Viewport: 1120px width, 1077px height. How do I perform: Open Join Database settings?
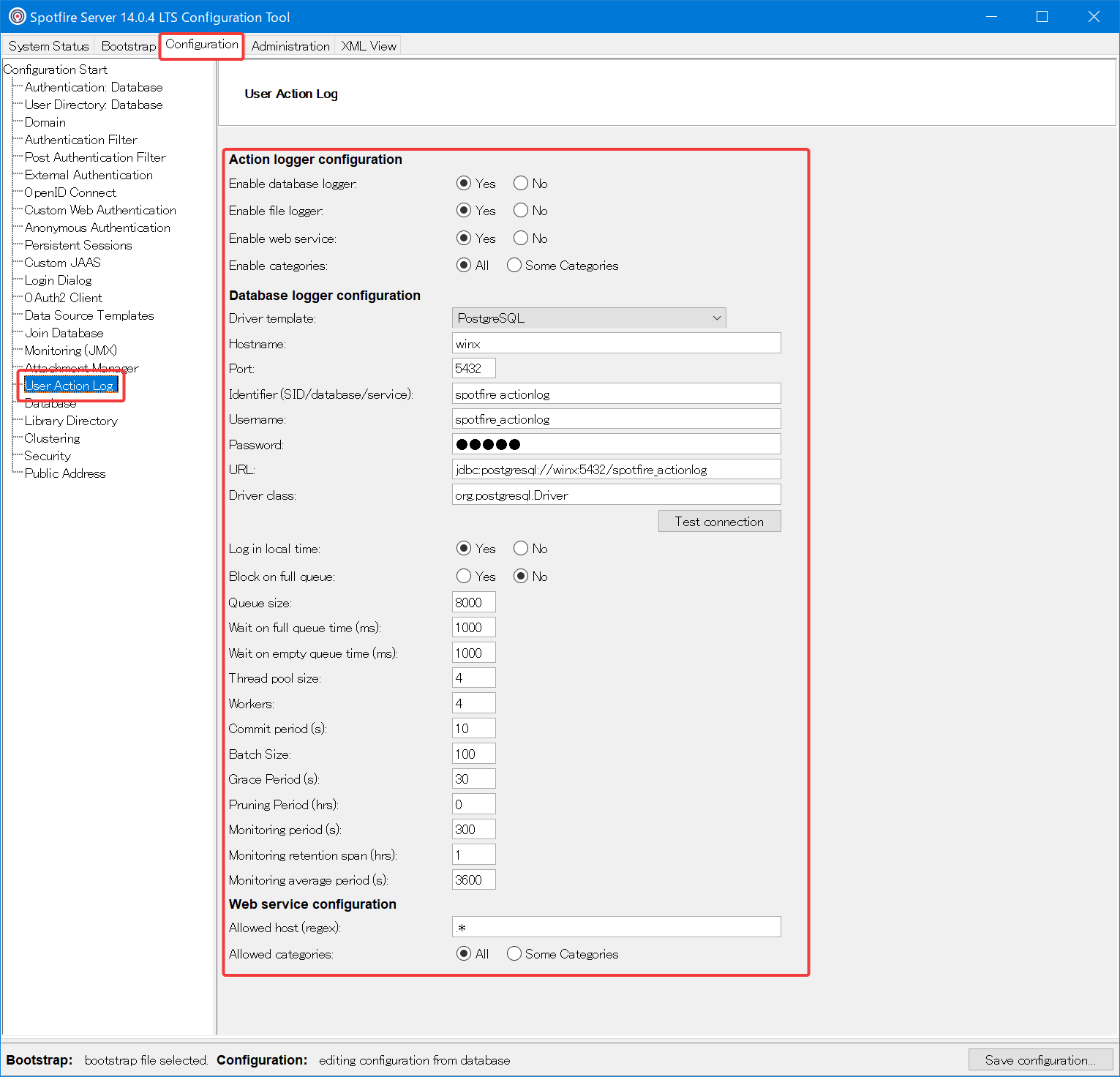coord(64,333)
